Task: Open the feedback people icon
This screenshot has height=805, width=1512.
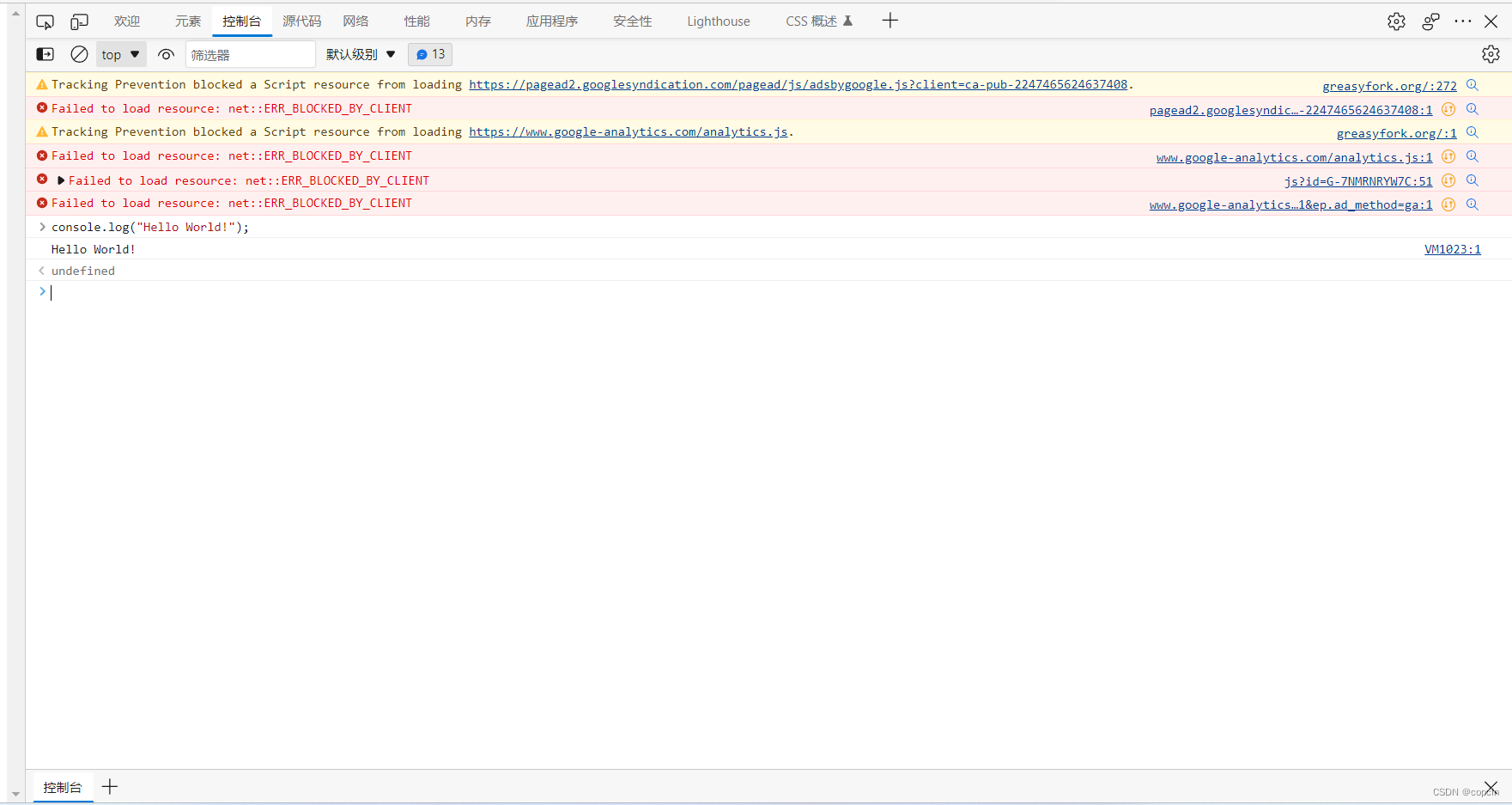Action: [x=1430, y=21]
